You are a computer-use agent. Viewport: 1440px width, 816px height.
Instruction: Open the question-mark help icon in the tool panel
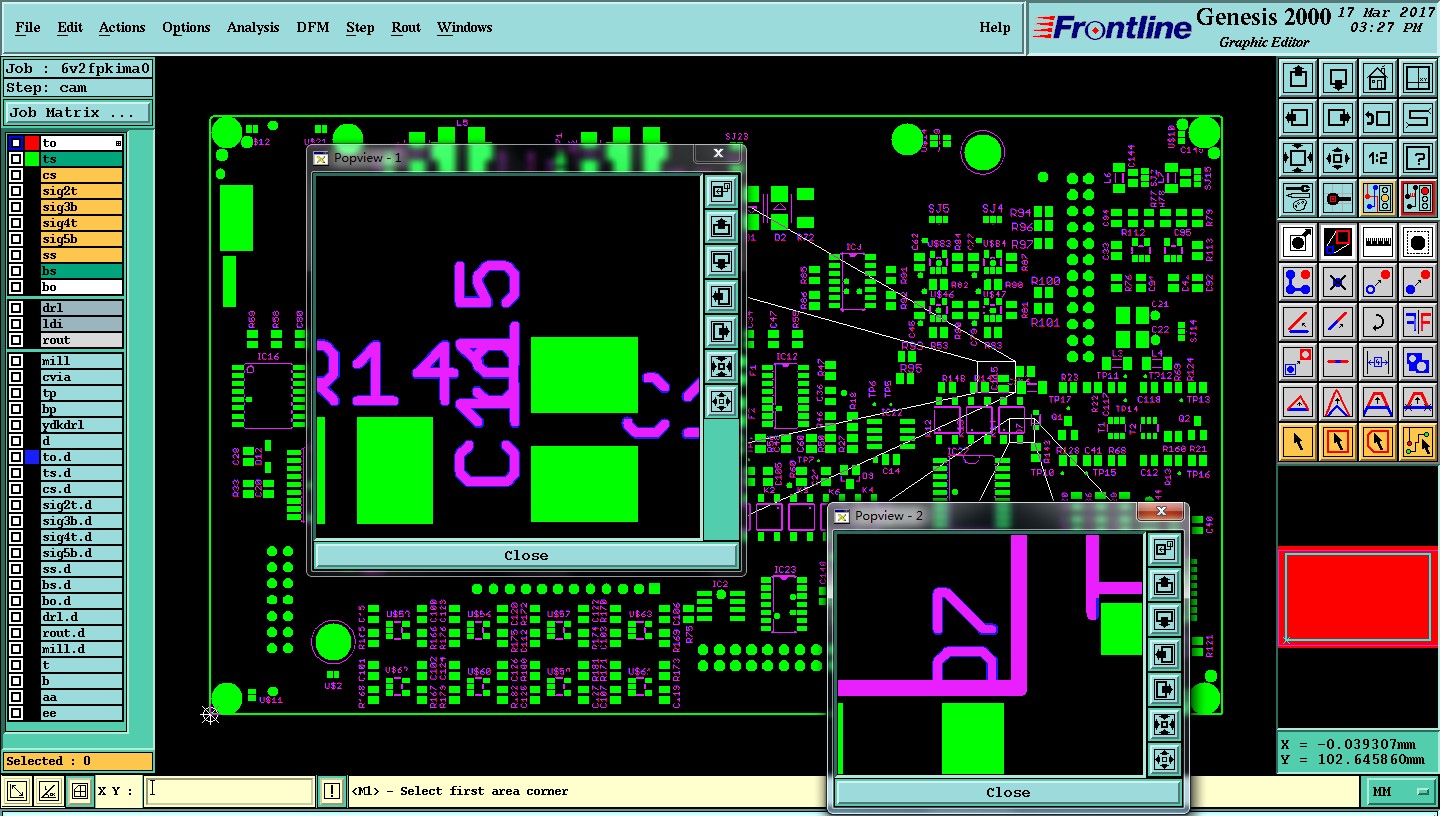point(1418,157)
